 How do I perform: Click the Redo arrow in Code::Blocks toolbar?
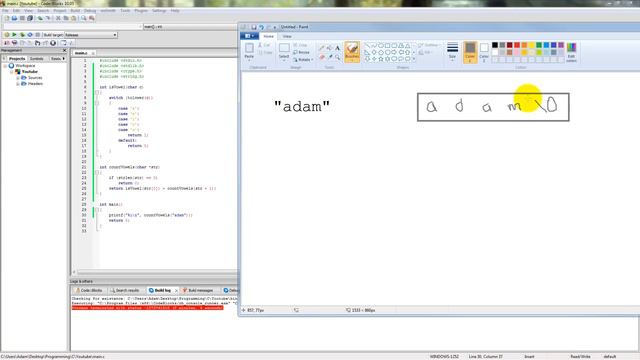(48, 18)
